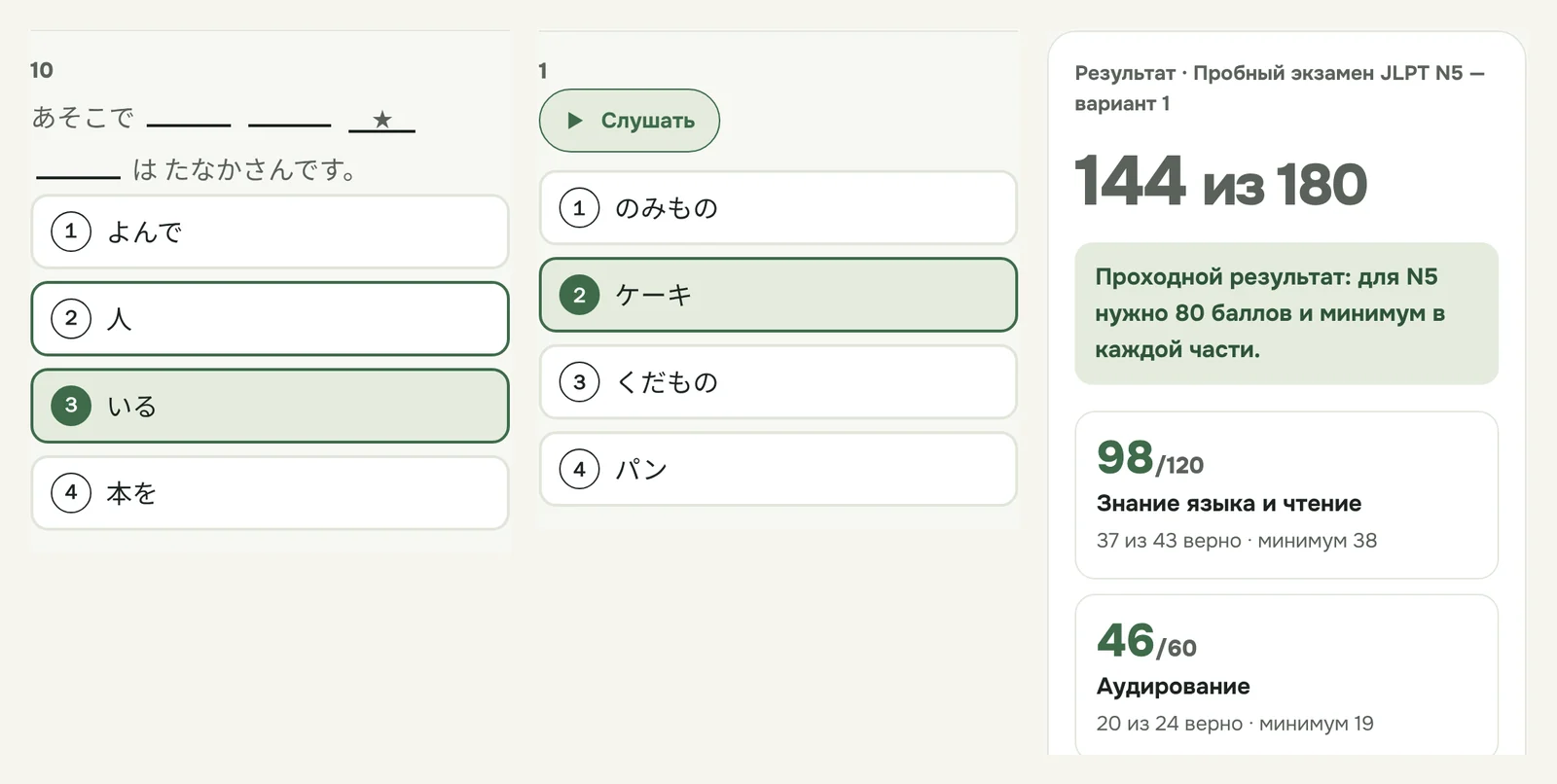The width and height of the screenshot is (1557, 784).
Task: Click the phrase あそこで in question 10
Action: 83,118
